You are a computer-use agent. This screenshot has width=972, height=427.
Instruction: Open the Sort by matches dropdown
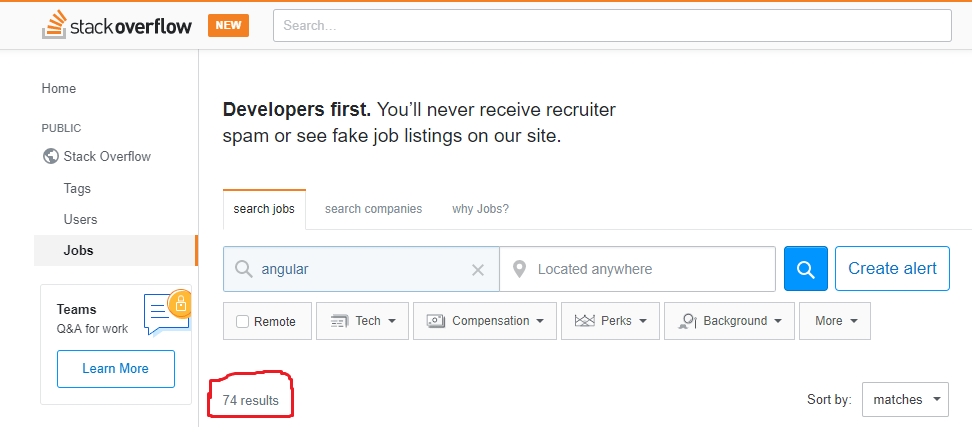point(905,400)
